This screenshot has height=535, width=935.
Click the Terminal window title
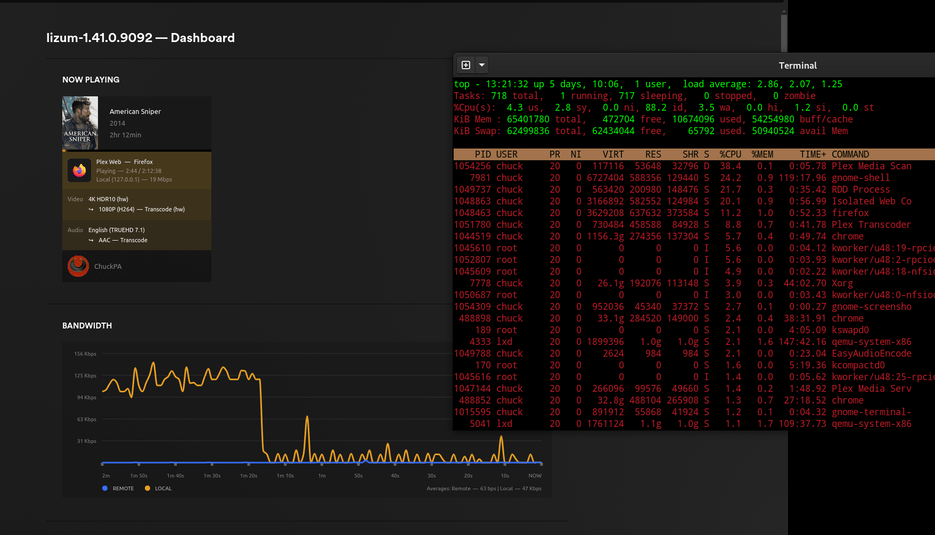[x=797, y=66]
